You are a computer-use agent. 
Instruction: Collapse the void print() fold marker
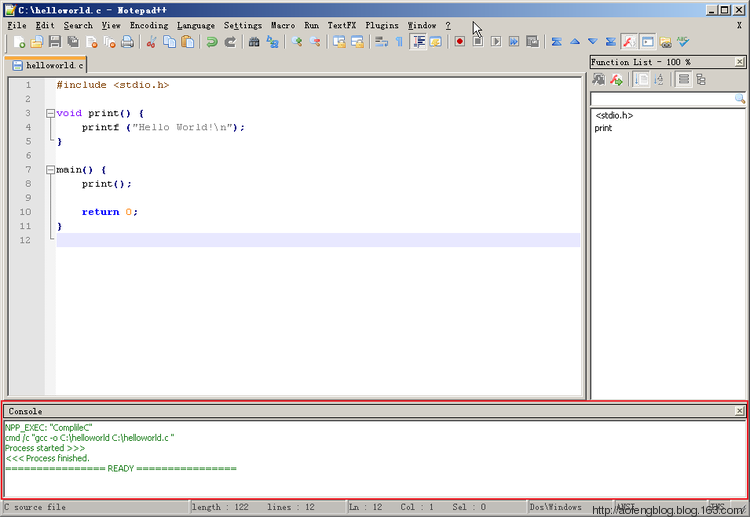(x=50, y=113)
